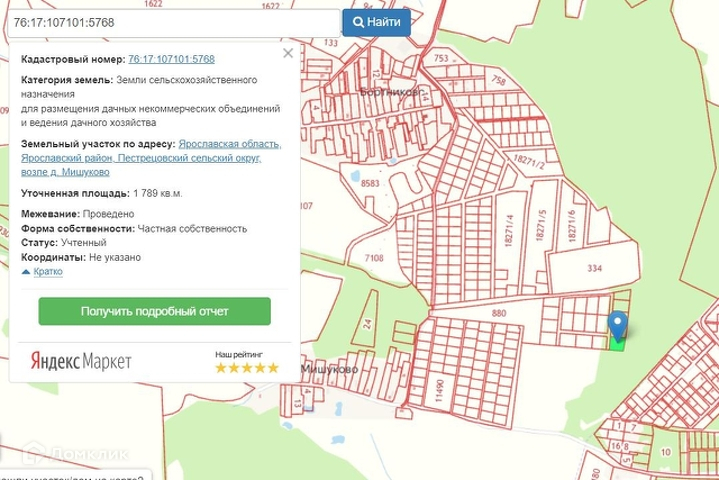Click parcel labeled 880 on the map

498,313
